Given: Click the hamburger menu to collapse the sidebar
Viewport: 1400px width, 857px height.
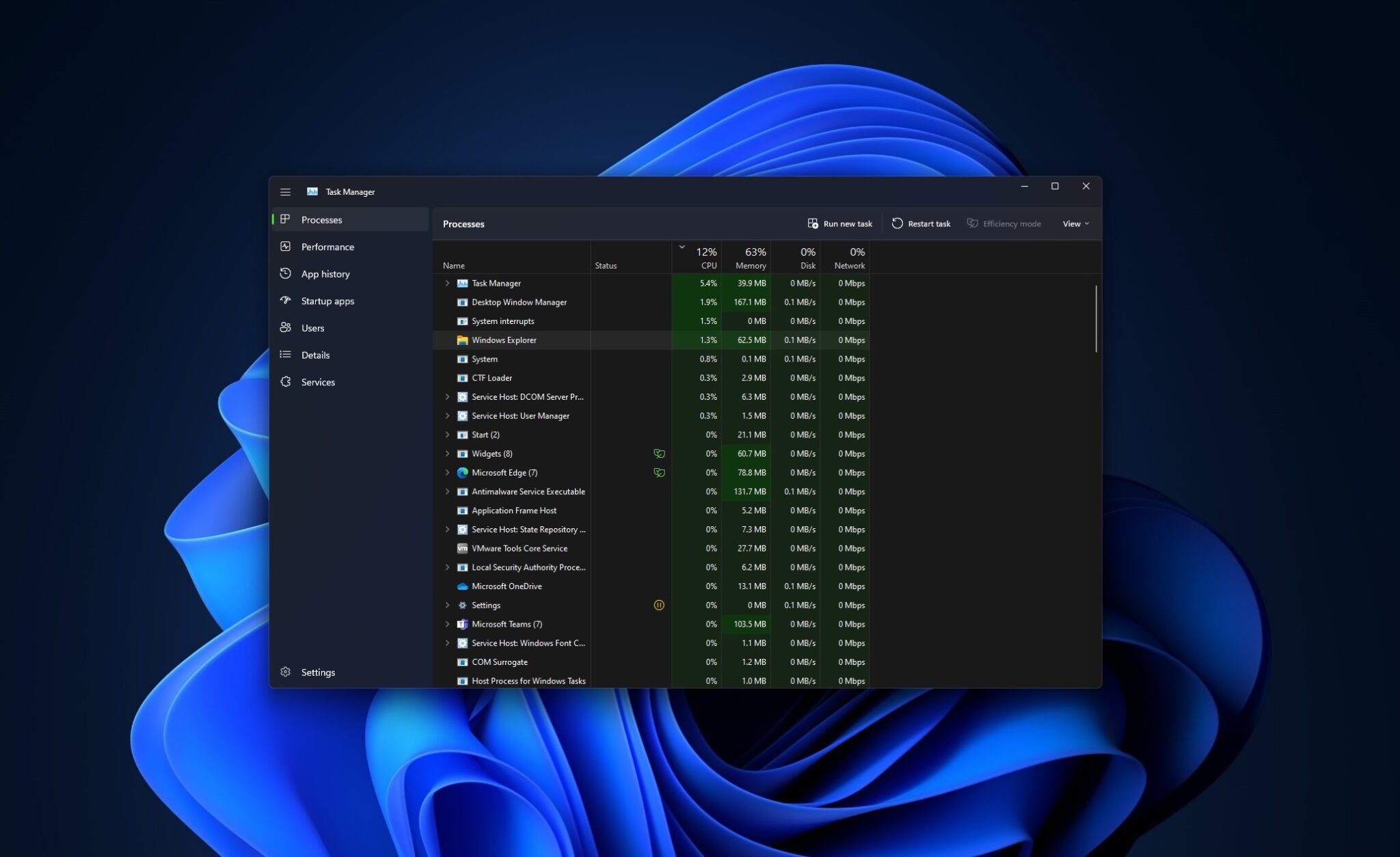Looking at the screenshot, I should 286,191.
